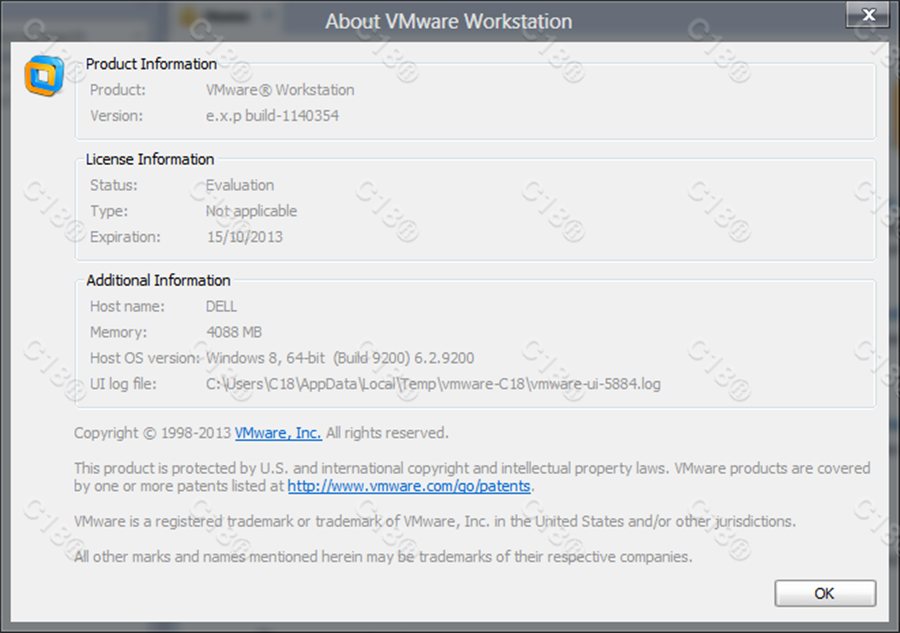Image resolution: width=900 pixels, height=633 pixels.
Task: Select the Additional Information group heading
Action: click(158, 280)
